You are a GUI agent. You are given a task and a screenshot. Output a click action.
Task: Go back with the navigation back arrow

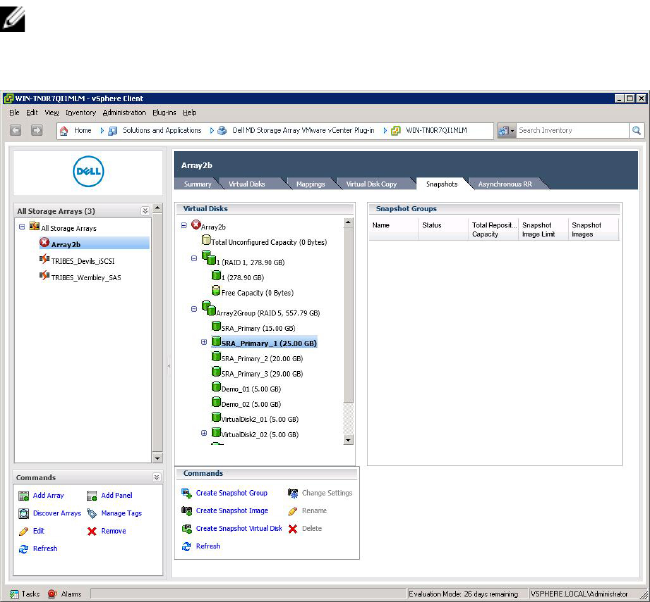17,130
